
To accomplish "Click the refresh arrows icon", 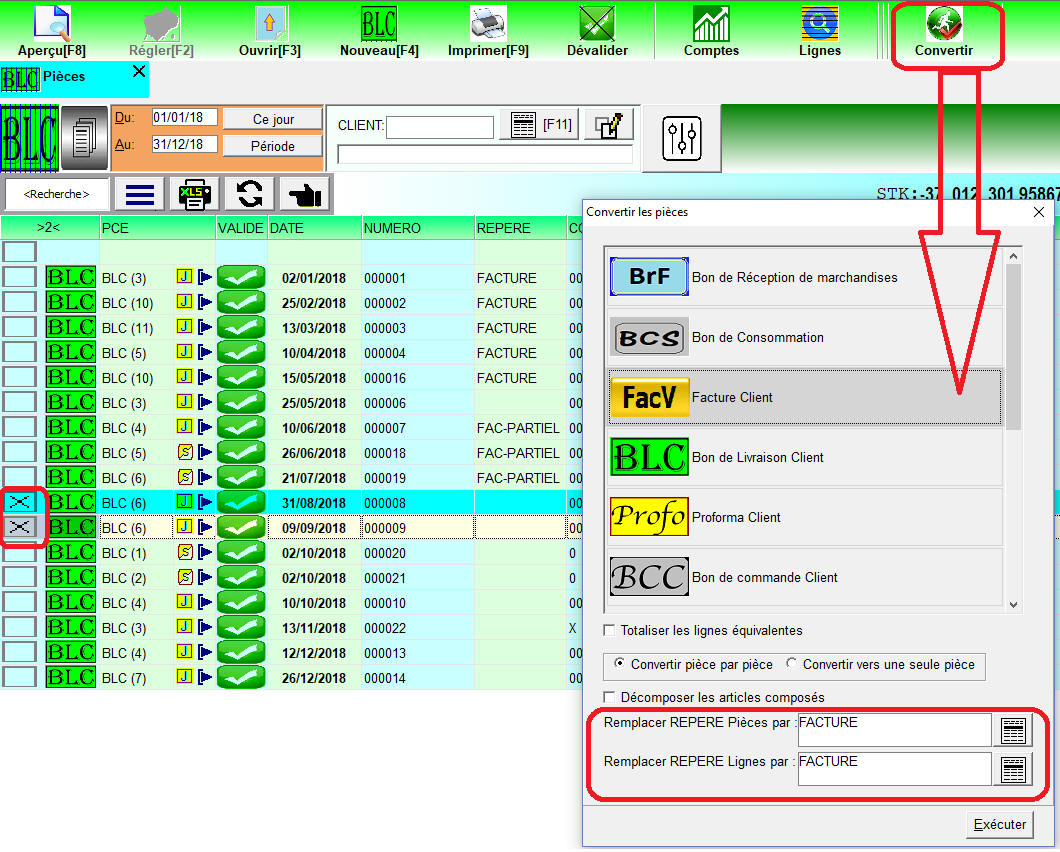I will point(249,194).
